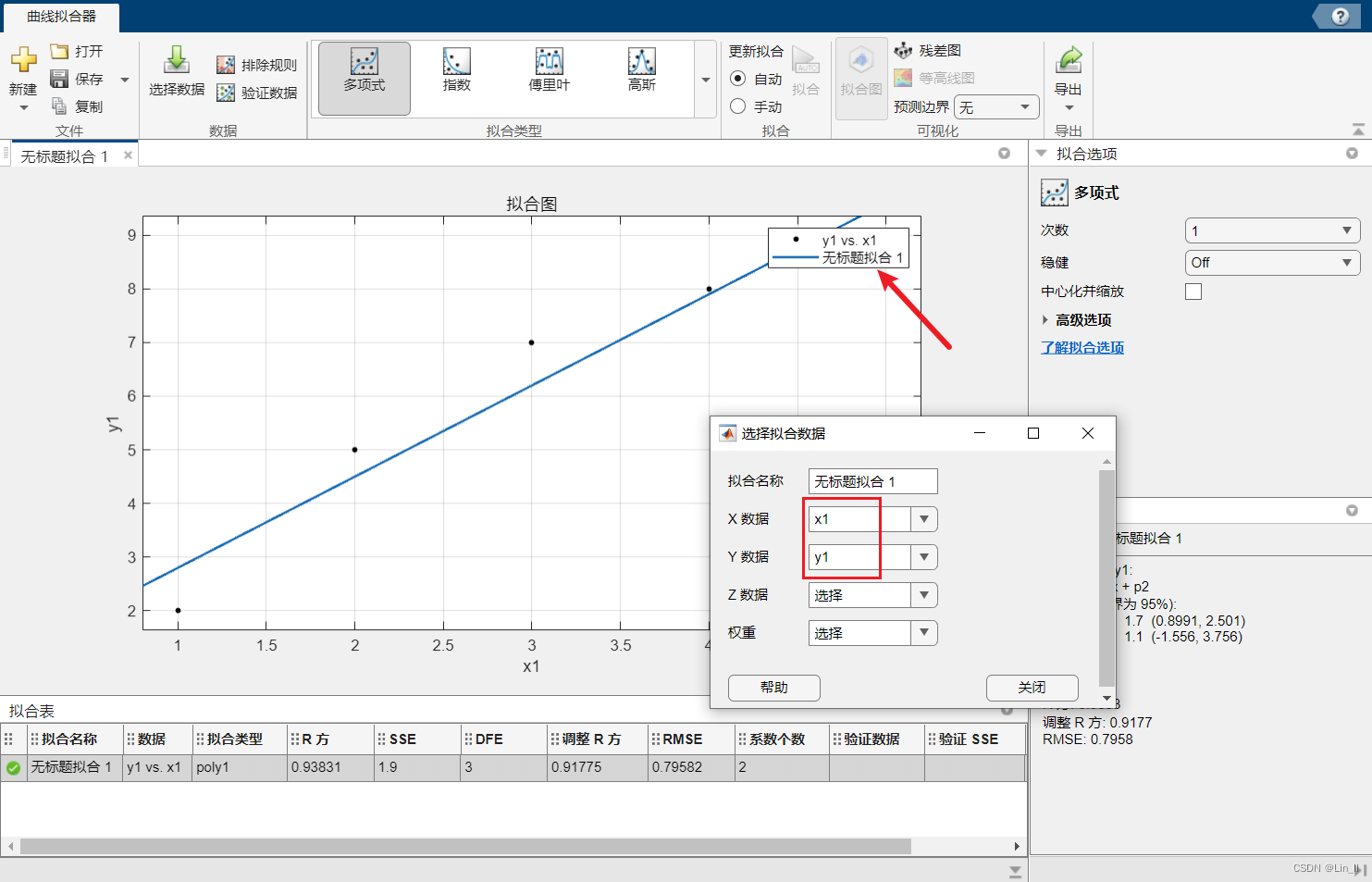Open the 了解拟合选项 link

click(1082, 347)
